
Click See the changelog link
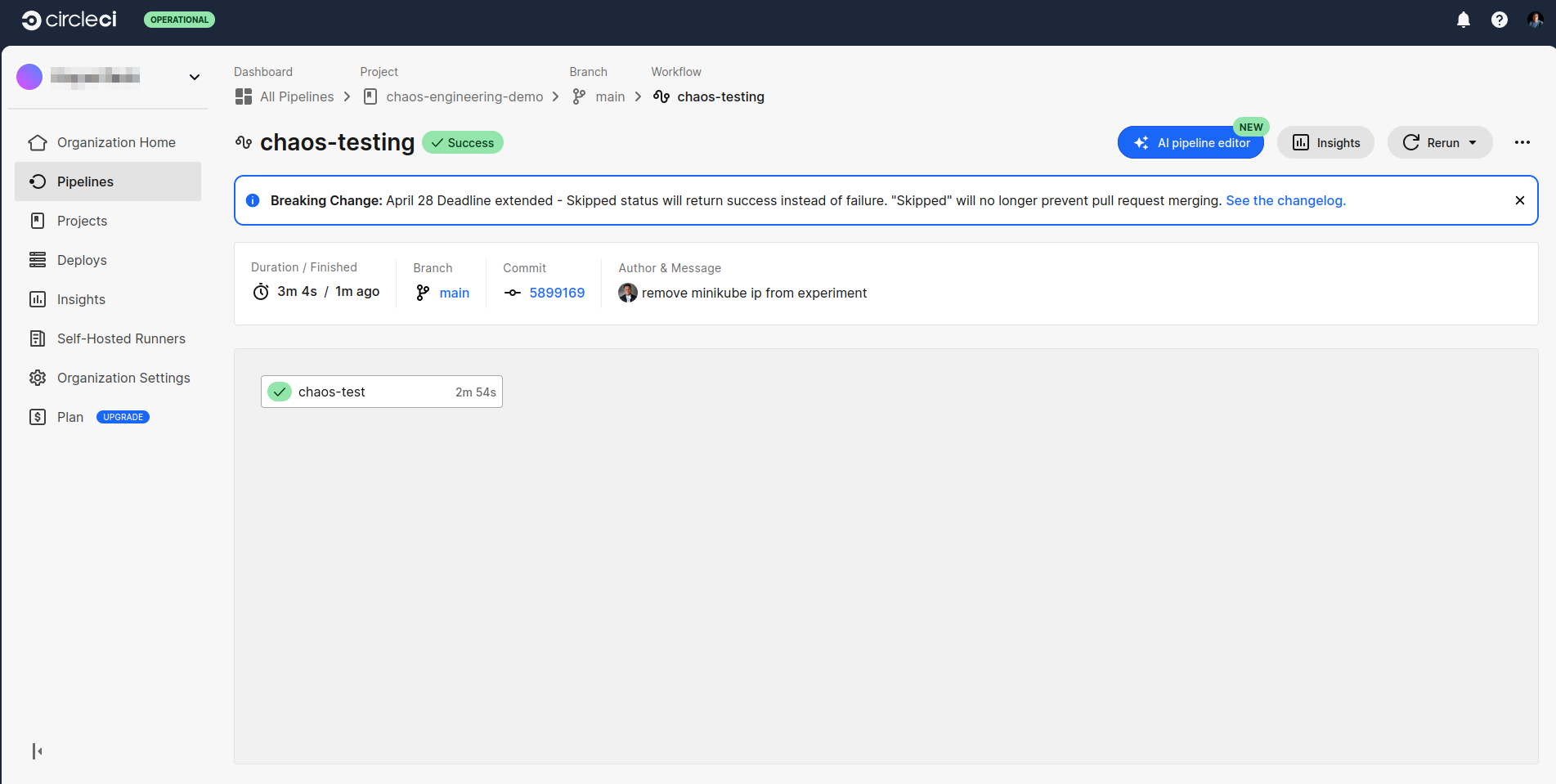1285,200
